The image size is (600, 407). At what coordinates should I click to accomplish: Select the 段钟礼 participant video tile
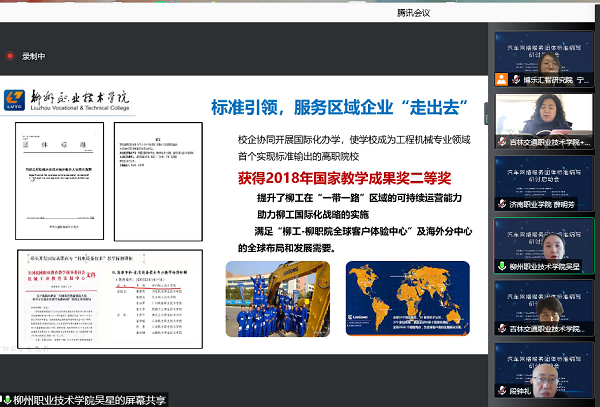pos(545,368)
